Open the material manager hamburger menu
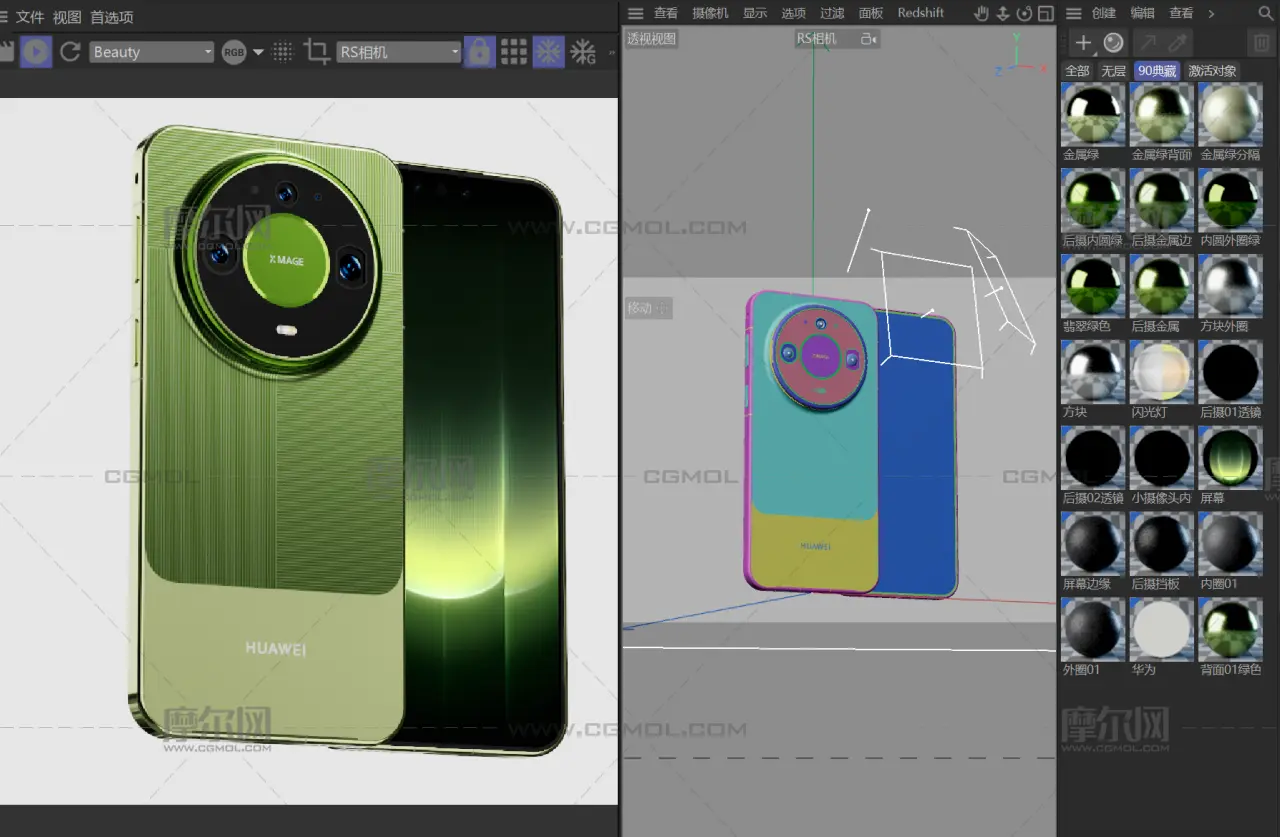Image resolution: width=1280 pixels, height=837 pixels. coord(1073,13)
